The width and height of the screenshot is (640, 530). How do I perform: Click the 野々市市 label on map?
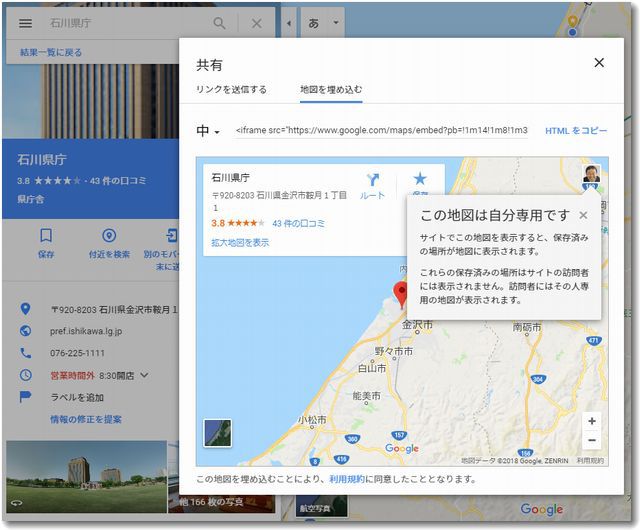pyautogui.click(x=394, y=351)
